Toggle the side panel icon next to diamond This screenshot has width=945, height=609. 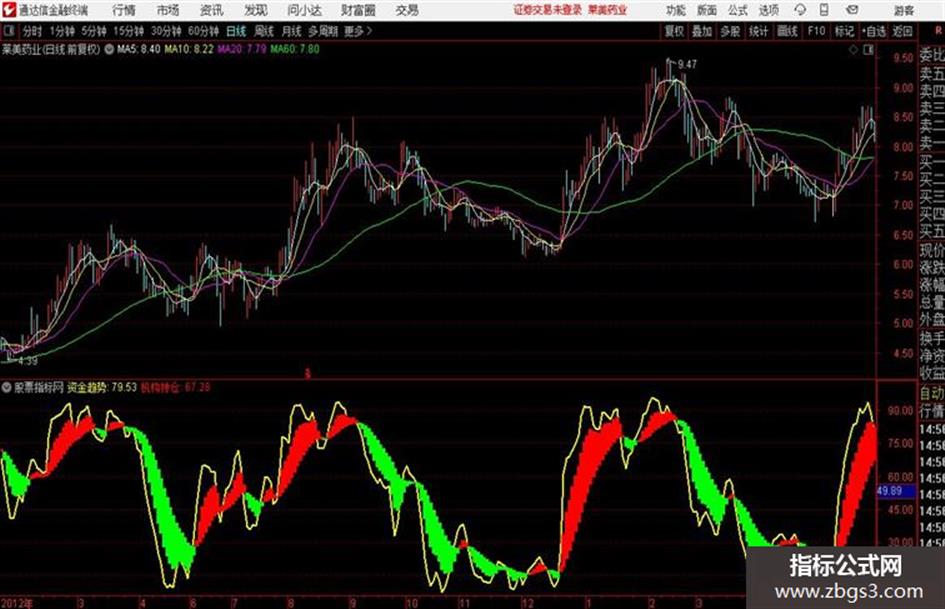[x=868, y=50]
